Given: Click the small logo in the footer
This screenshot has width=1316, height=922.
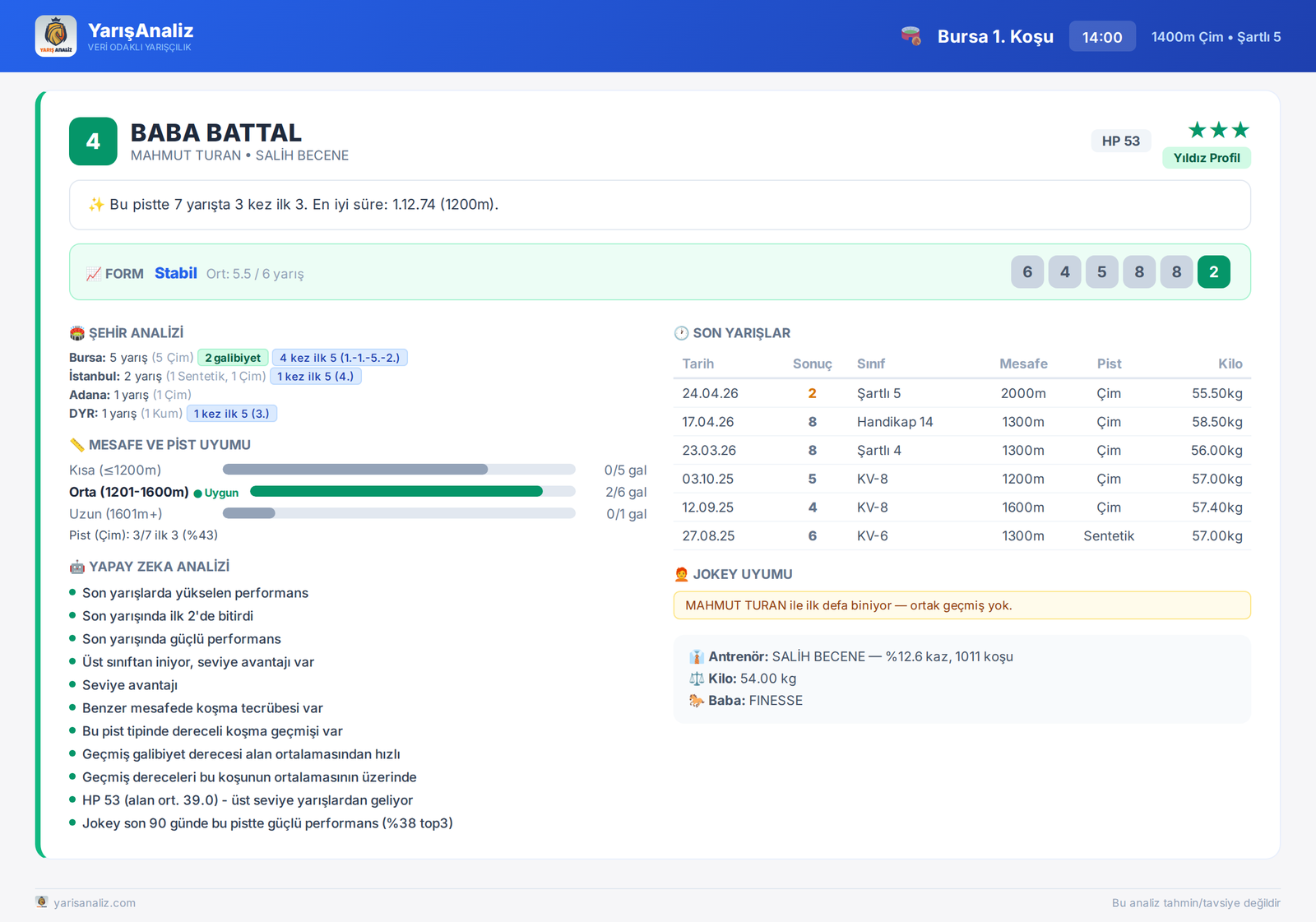Looking at the screenshot, I should [x=42, y=902].
